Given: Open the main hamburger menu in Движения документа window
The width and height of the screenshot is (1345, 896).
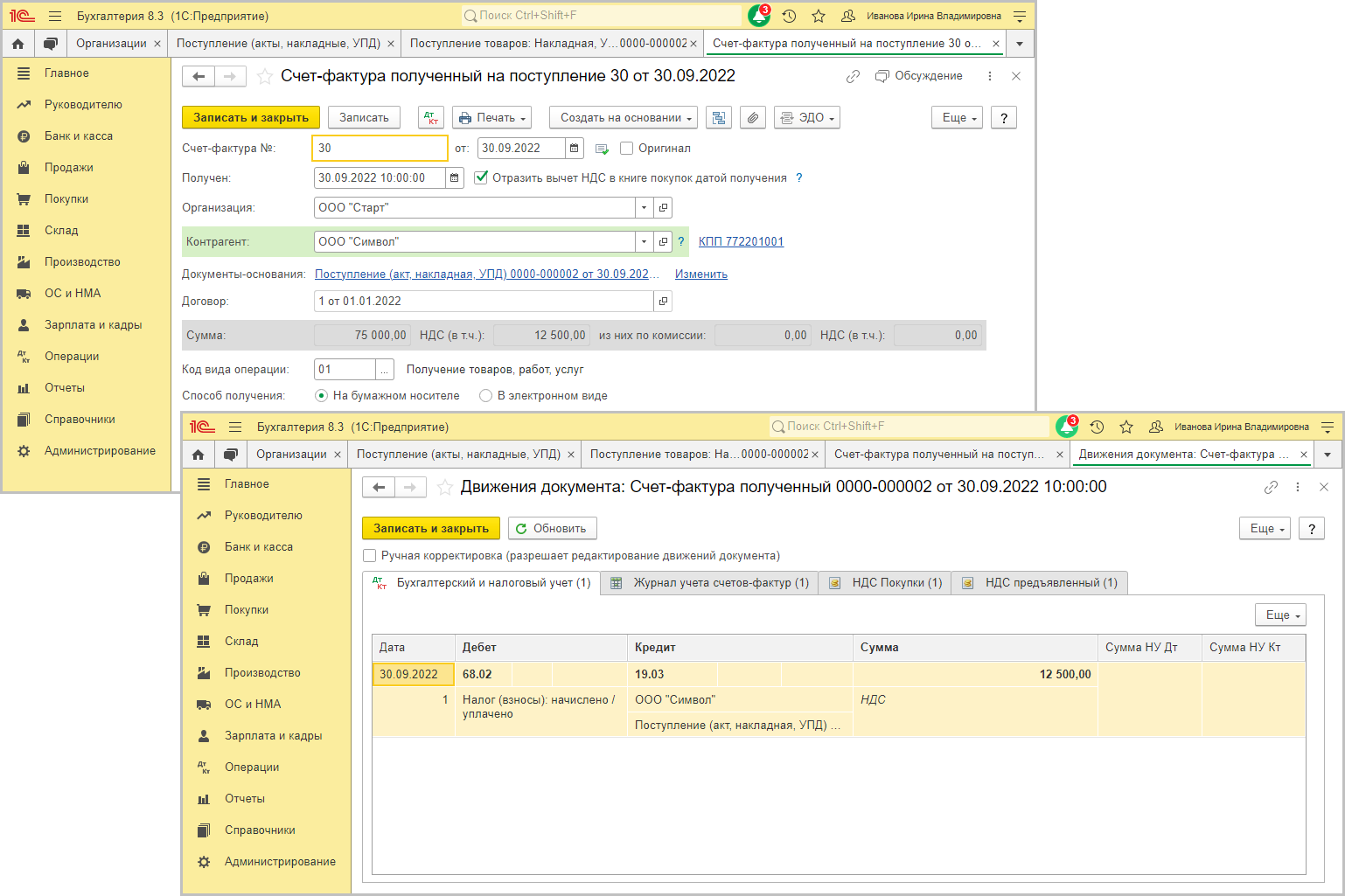Looking at the screenshot, I should 234,427.
